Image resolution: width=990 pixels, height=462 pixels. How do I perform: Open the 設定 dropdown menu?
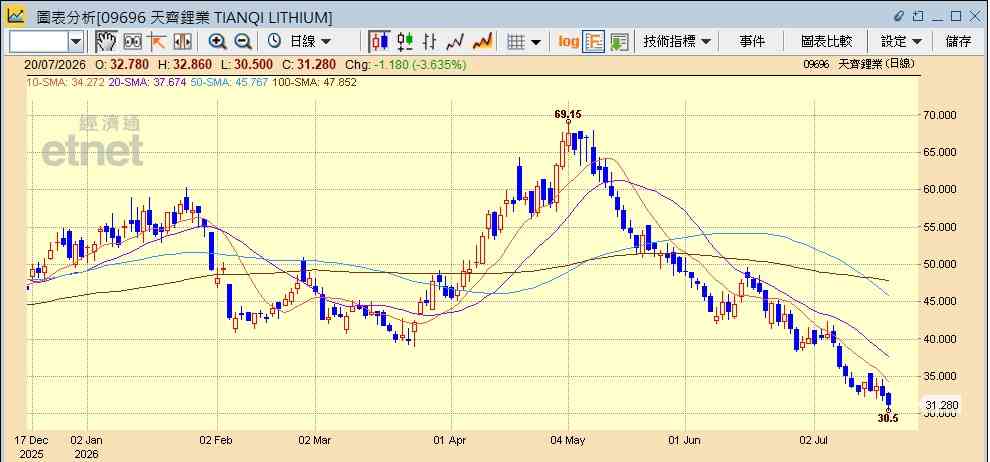(901, 42)
